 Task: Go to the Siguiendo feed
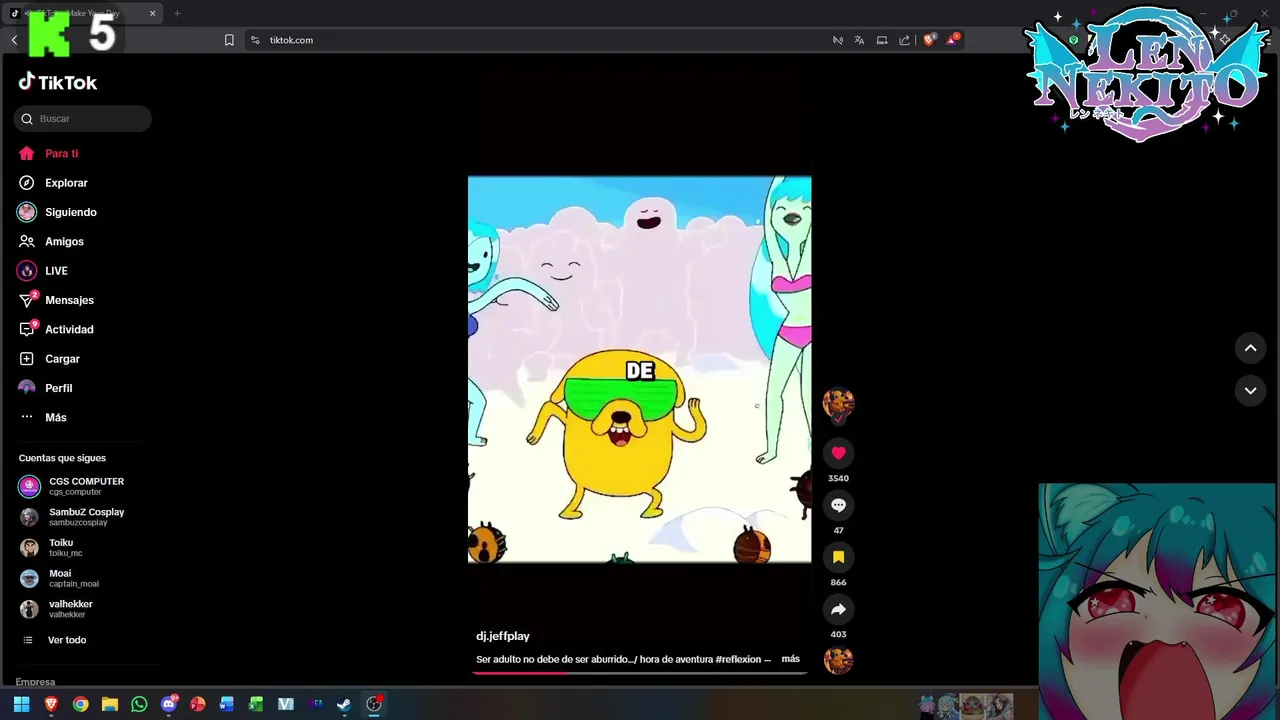(57, 212)
